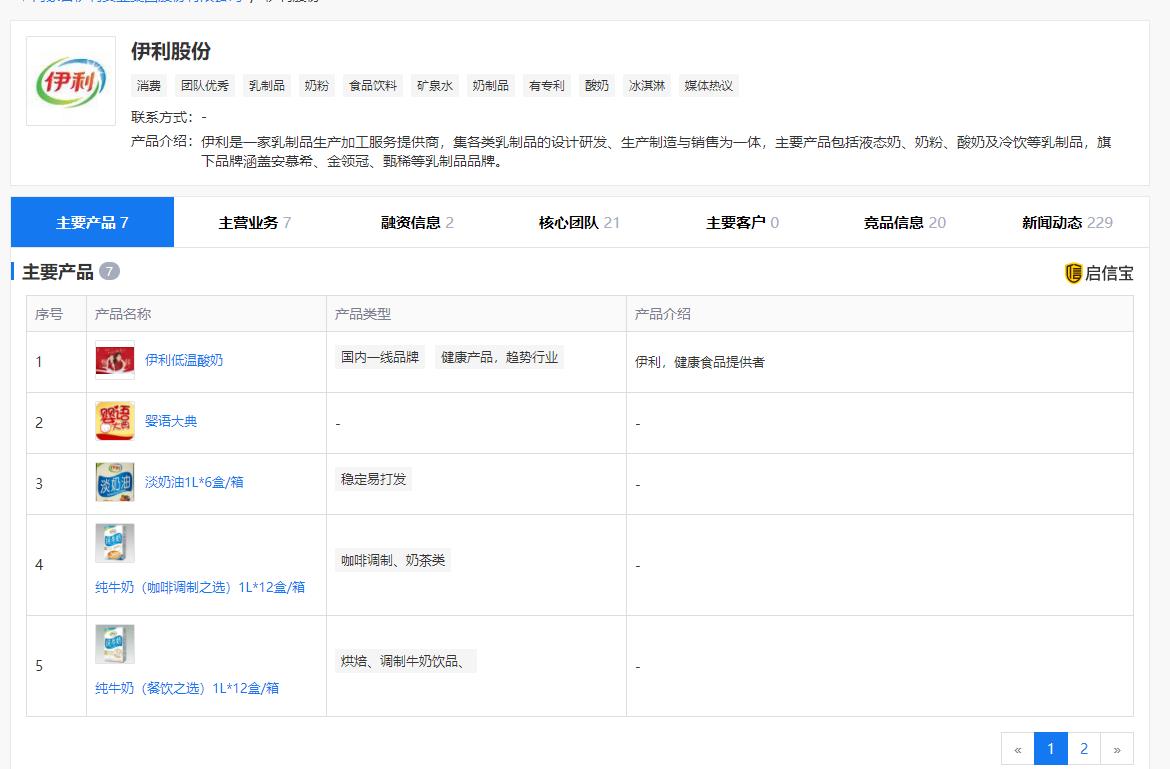1170x769 pixels.
Task: Select the 核心团队 tab
Action: coord(579,222)
